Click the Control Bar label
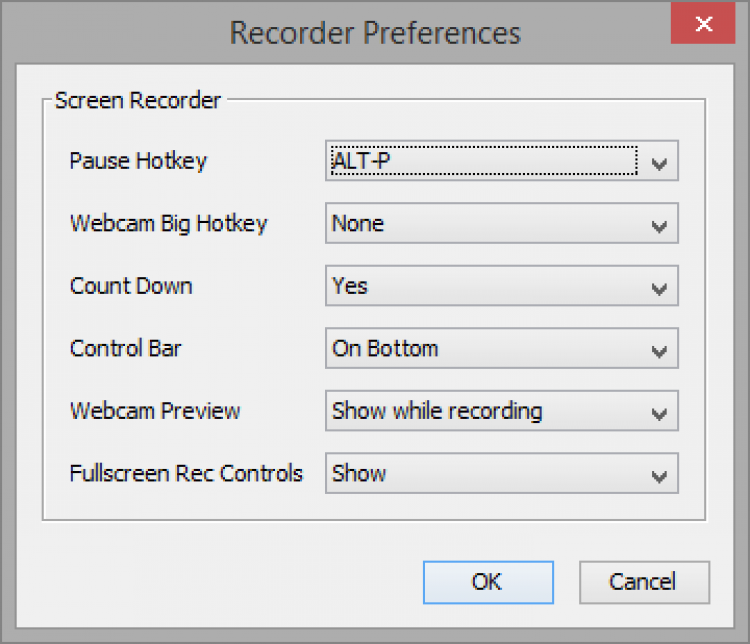750x644 pixels. pyautogui.click(x=126, y=349)
